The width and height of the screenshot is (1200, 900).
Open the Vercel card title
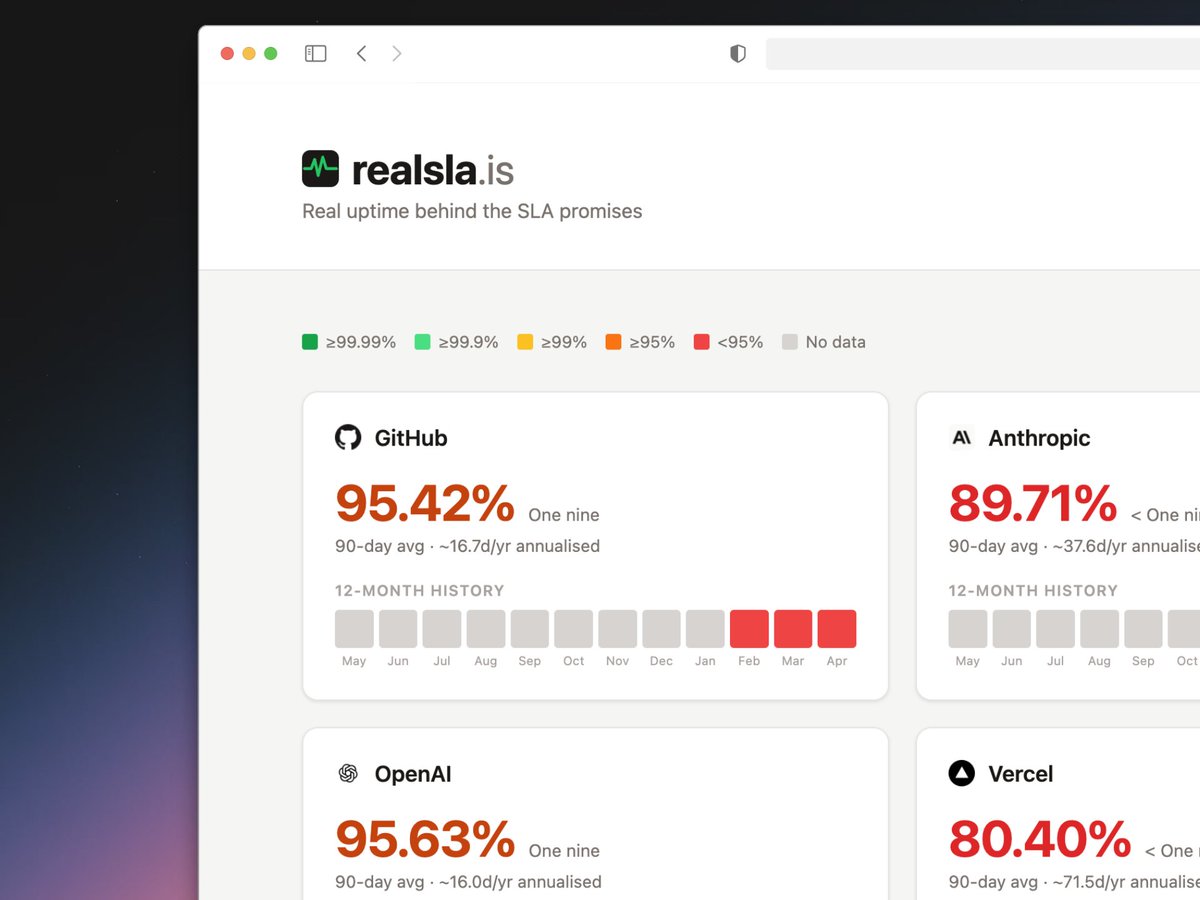pyautogui.click(x=1021, y=774)
